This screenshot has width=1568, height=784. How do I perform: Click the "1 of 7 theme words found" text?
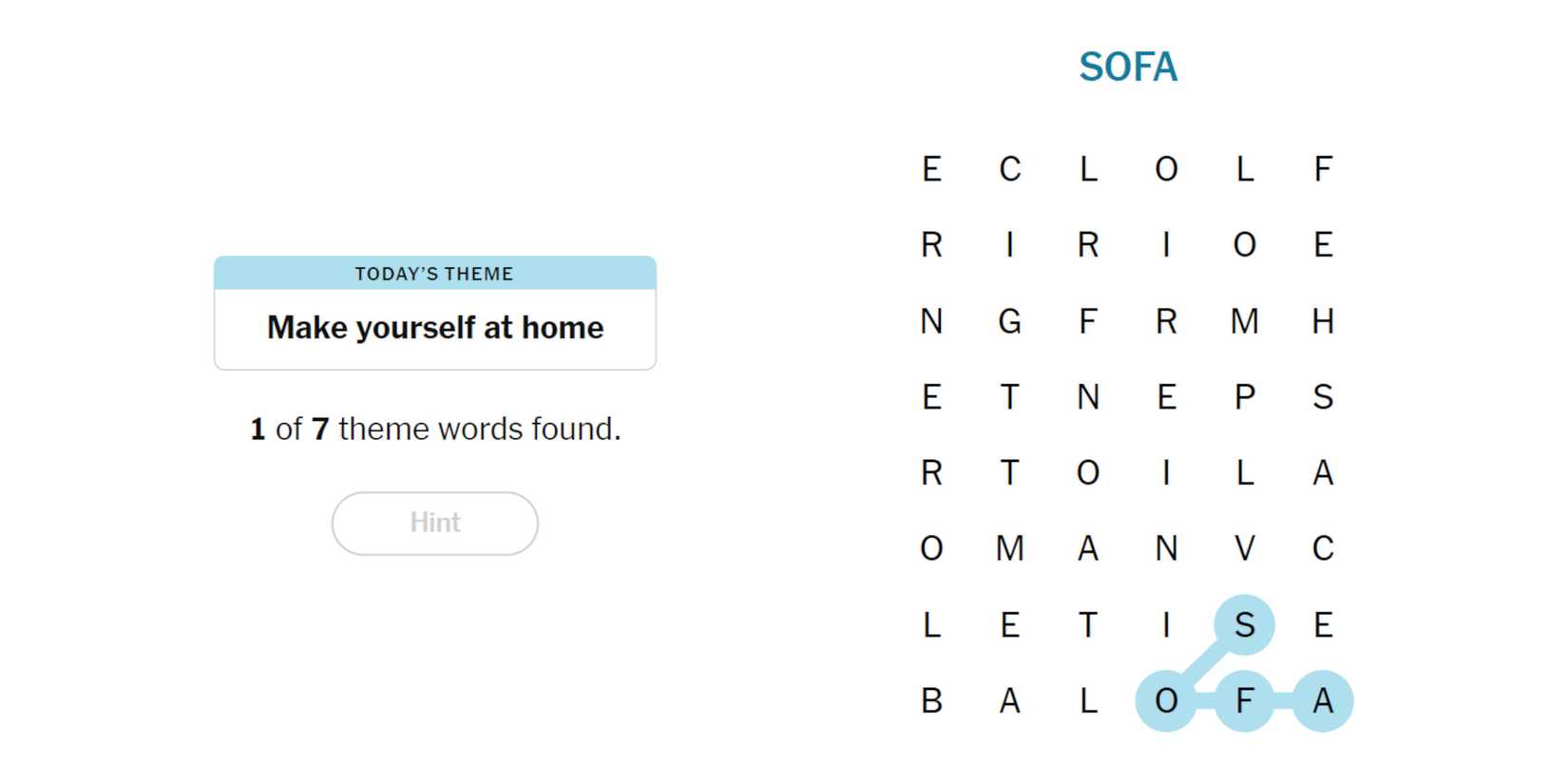(x=435, y=429)
